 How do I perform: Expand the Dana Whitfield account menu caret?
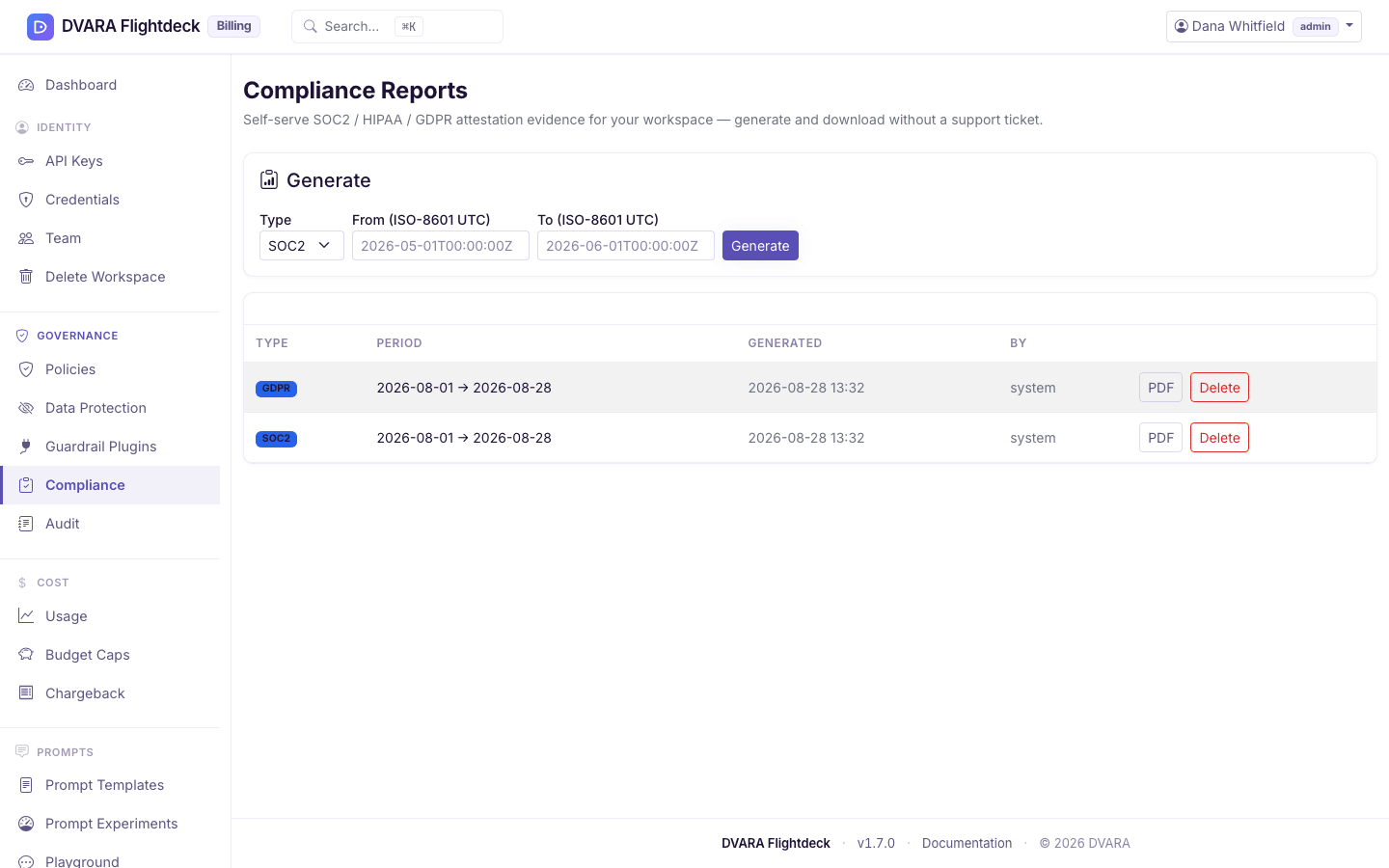pos(1349,26)
